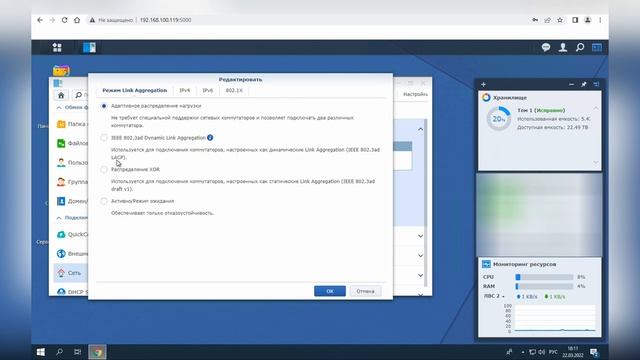Reload the browser page

[64, 20]
